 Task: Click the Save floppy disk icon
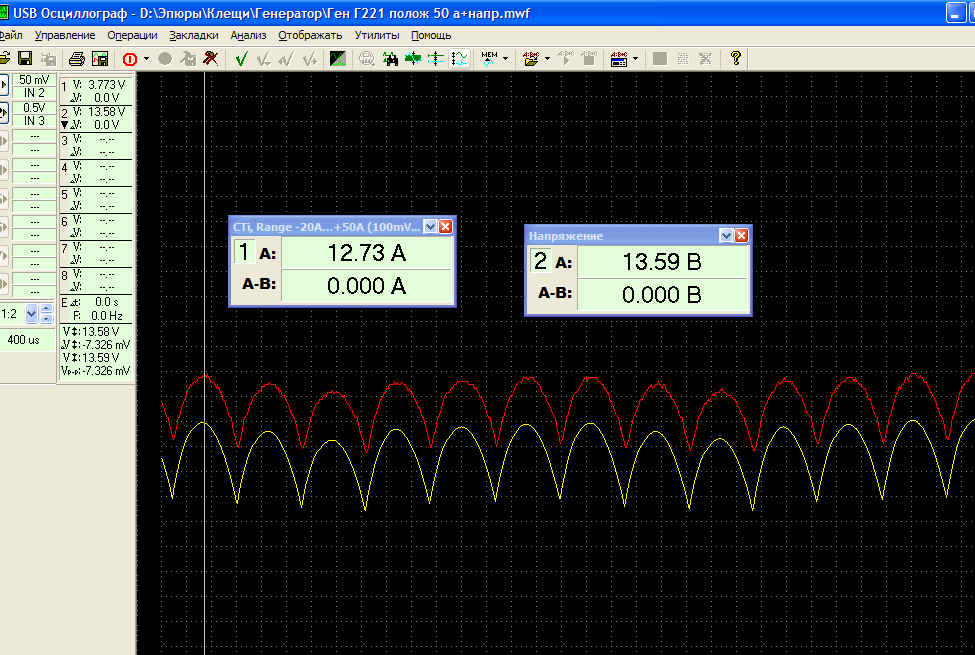pos(25,58)
